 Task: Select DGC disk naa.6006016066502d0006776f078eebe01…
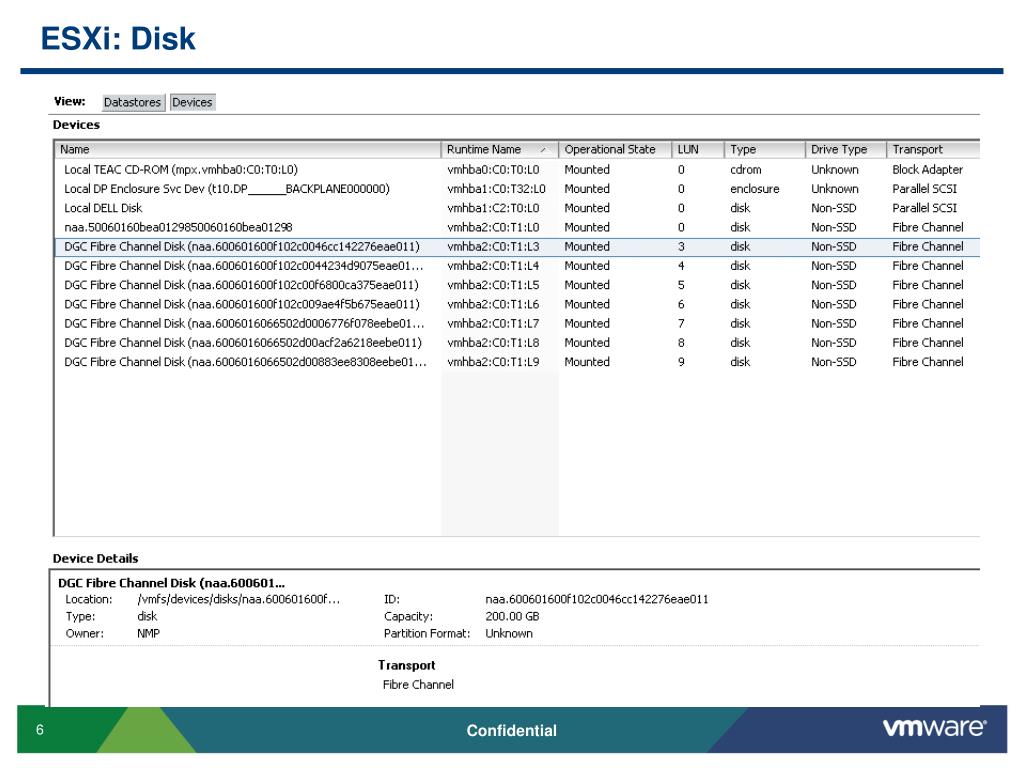pos(517,324)
